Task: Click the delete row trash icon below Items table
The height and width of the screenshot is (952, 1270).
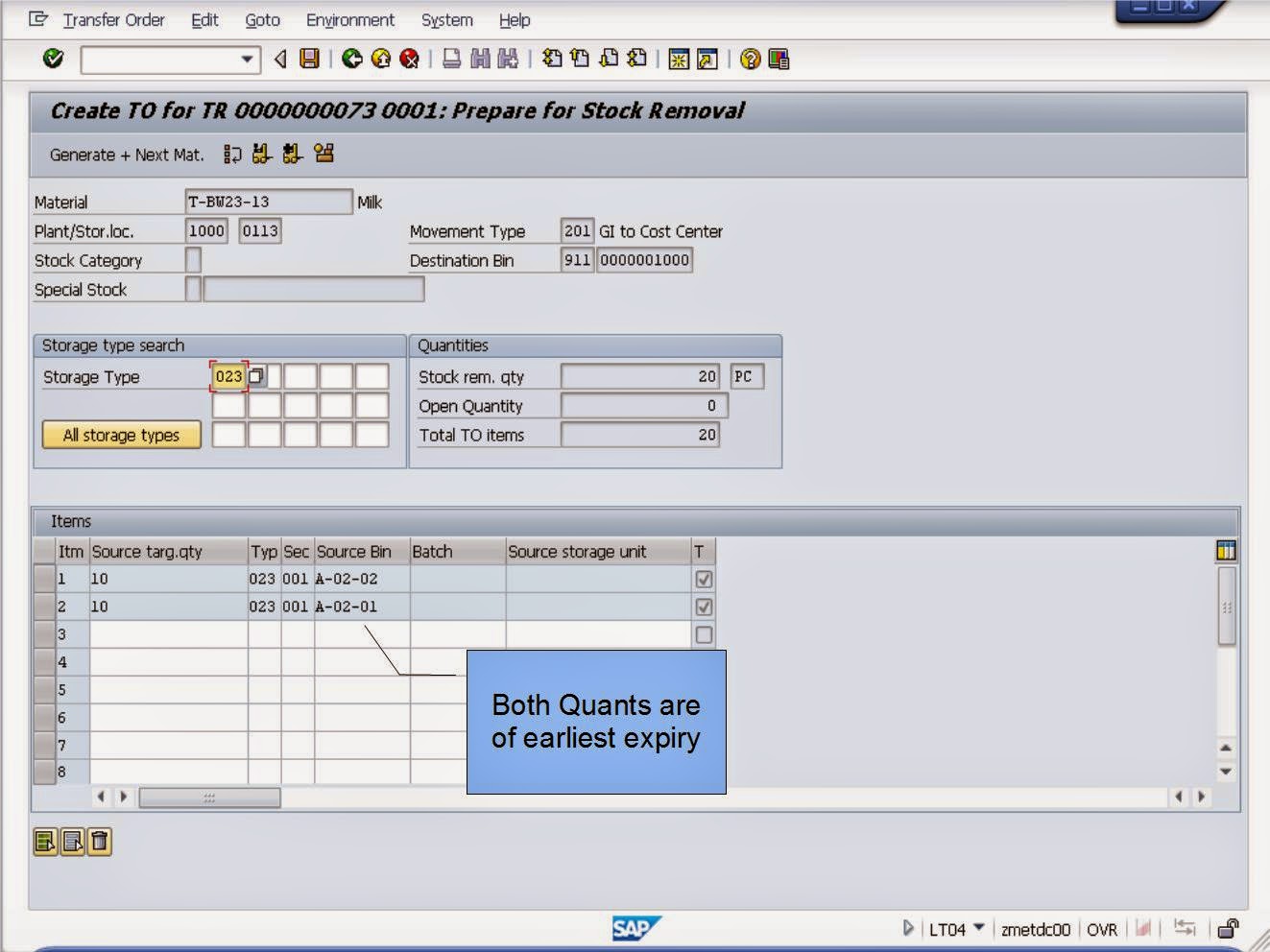Action: [99, 842]
